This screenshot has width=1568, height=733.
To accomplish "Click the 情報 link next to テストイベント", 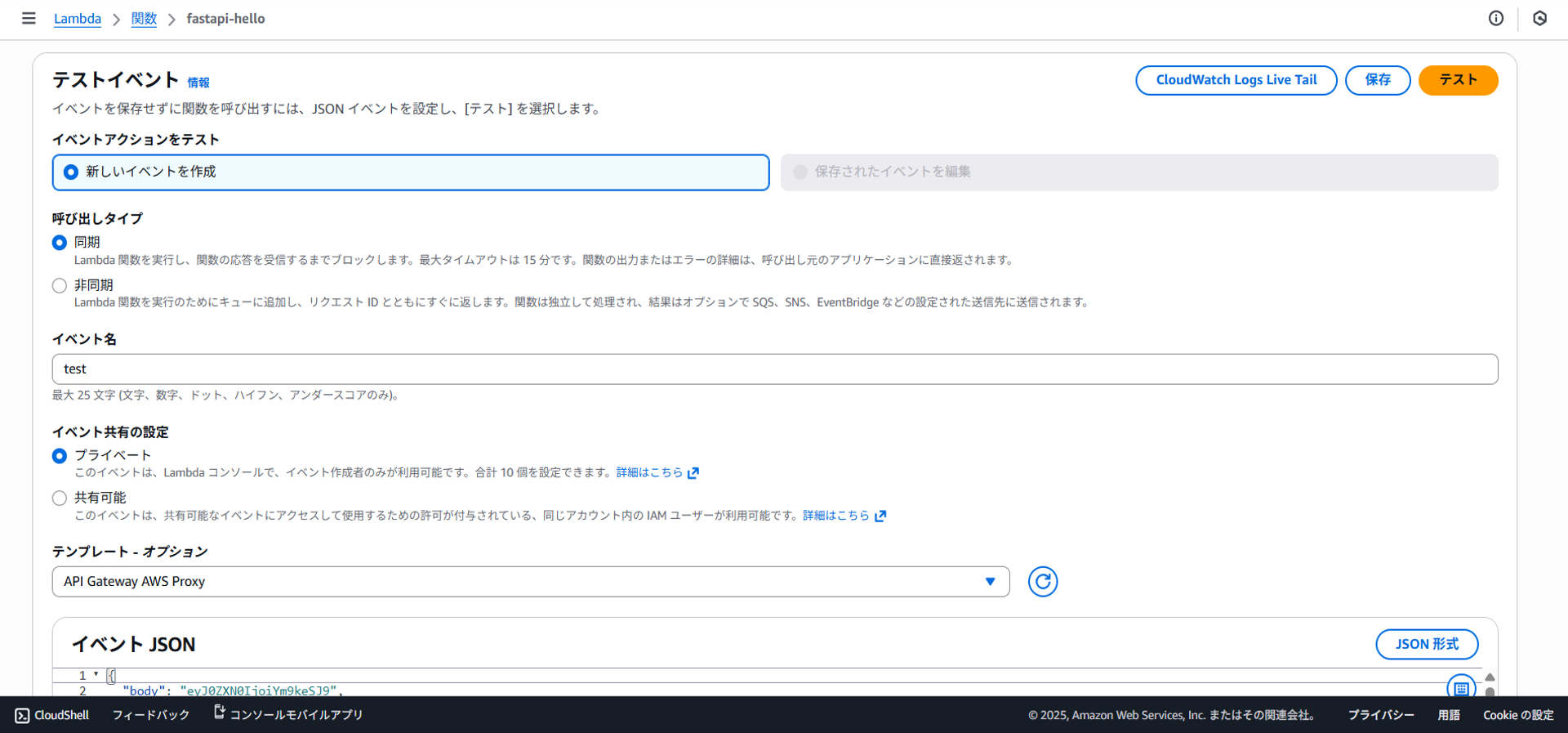I will [198, 83].
